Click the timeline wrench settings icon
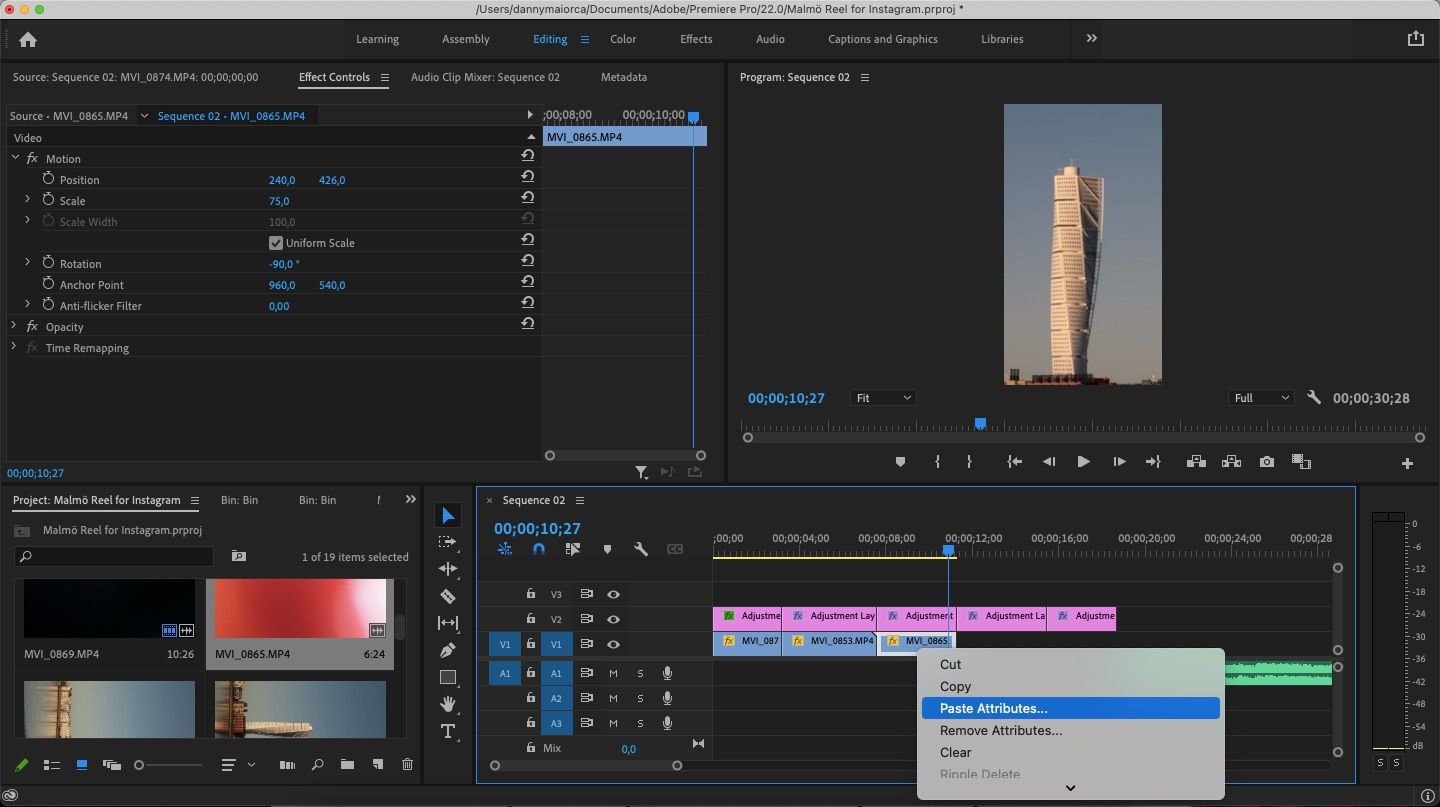Image resolution: width=1440 pixels, height=807 pixels. [641, 549]
